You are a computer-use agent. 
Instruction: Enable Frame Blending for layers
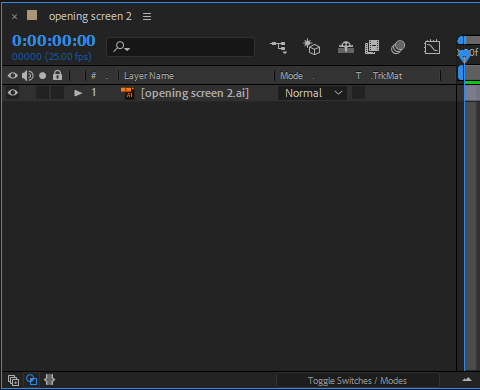pos(372,47)
